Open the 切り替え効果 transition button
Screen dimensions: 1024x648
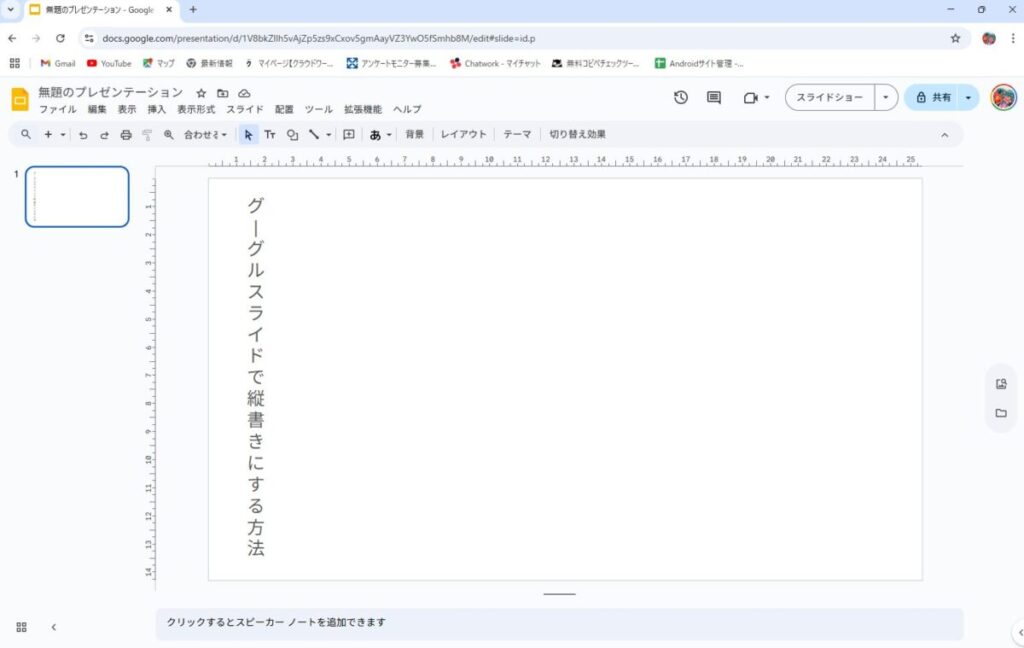(577, 135)
